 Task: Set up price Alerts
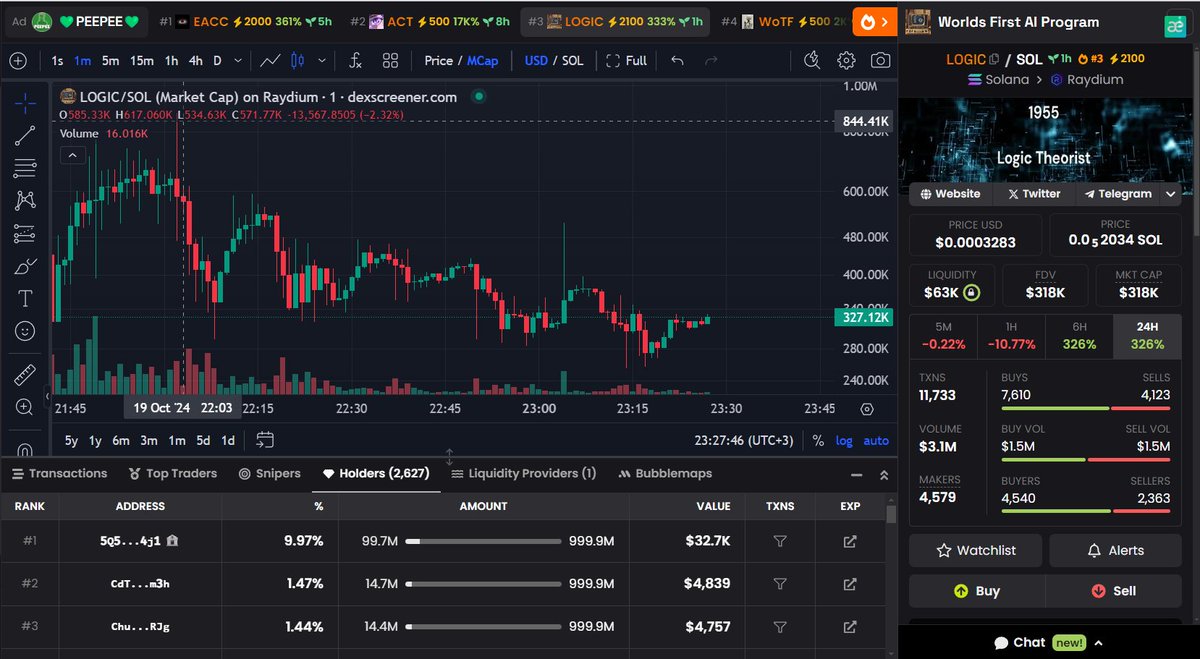tap(1115, 550)
